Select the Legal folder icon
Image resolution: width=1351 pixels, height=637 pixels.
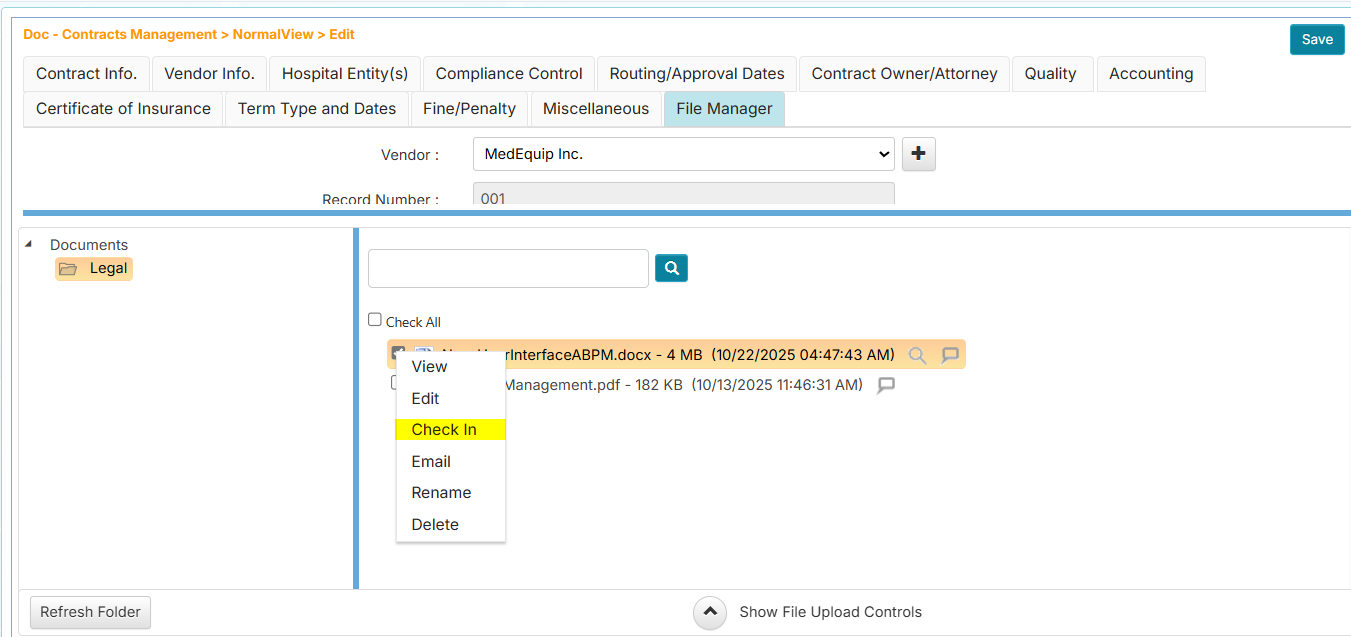[68, 268]
